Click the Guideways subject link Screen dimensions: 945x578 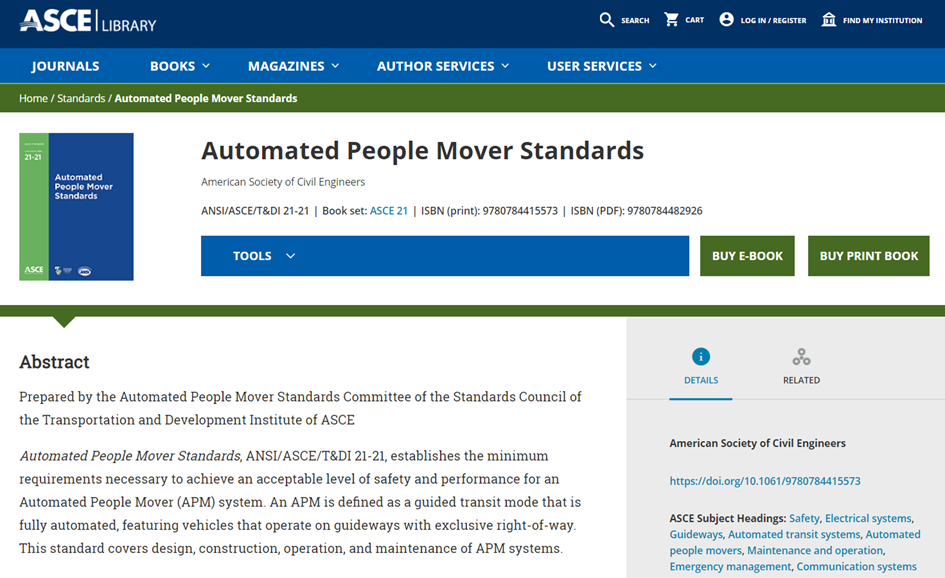695,535
